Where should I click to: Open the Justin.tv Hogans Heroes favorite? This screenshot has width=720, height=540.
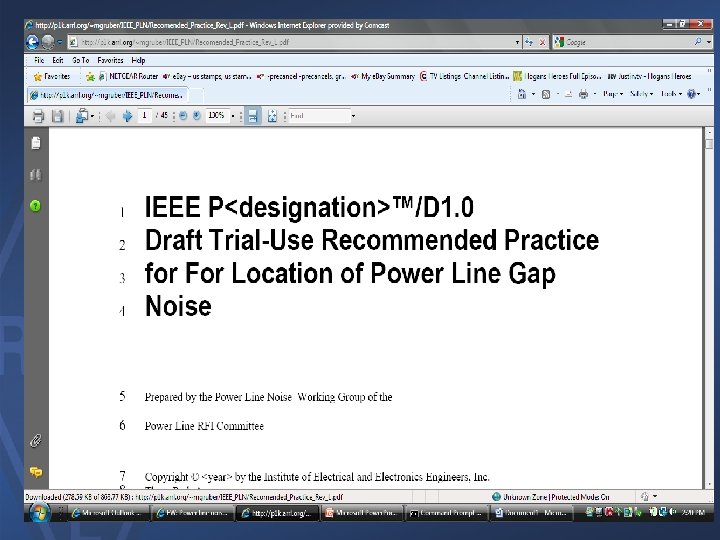coord(649,76)
